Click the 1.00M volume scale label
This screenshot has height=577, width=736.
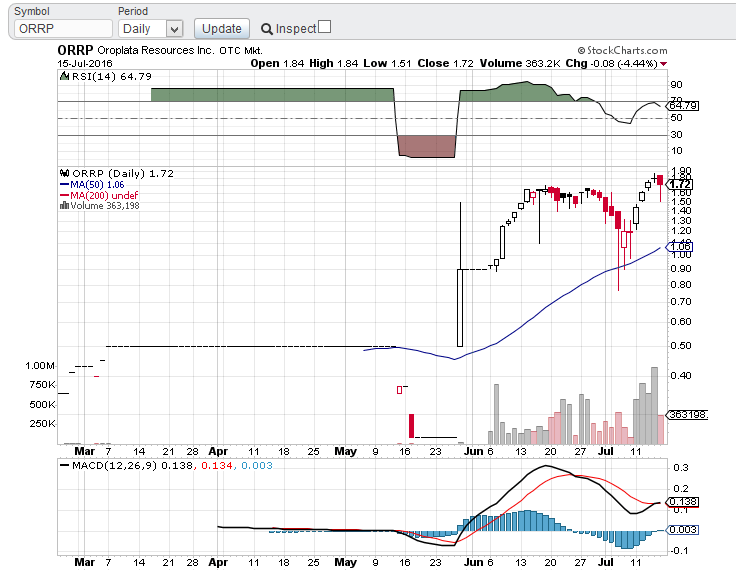tap(40, 365)
